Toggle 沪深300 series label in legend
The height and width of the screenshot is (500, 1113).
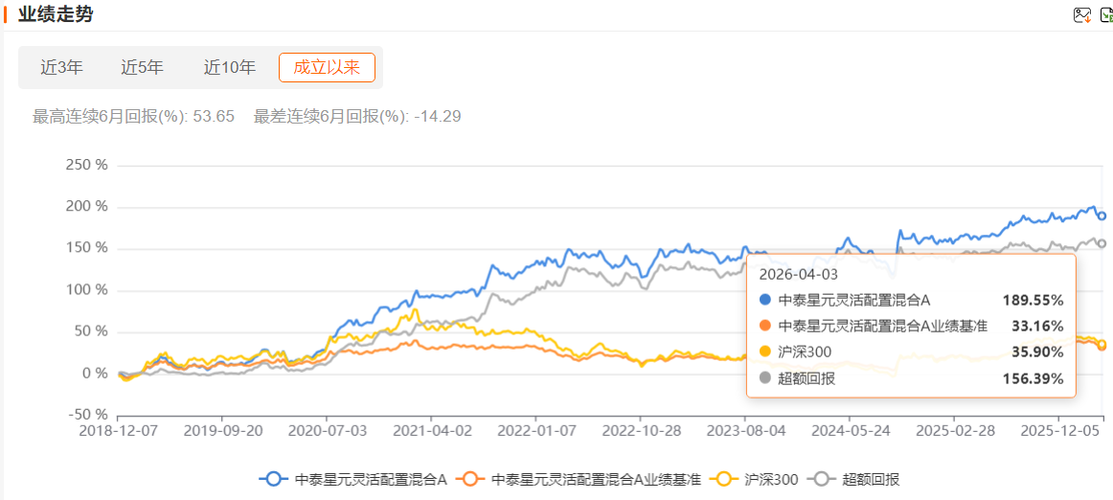tap(774, 479)
